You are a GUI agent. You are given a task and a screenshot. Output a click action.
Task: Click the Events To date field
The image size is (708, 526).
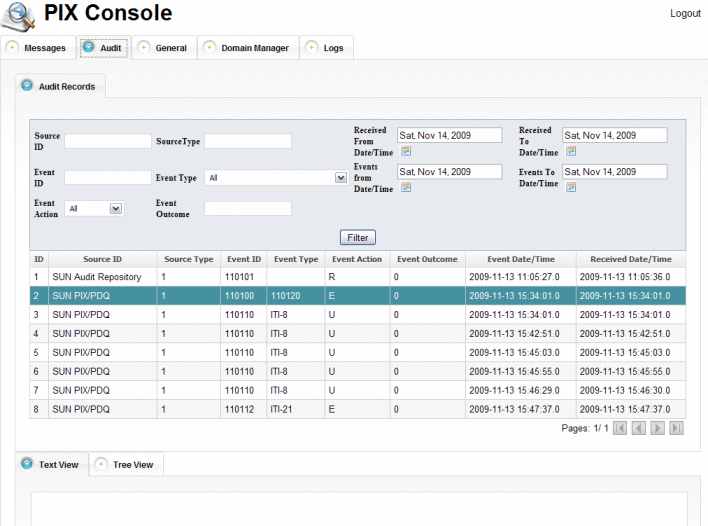(615, 172)
